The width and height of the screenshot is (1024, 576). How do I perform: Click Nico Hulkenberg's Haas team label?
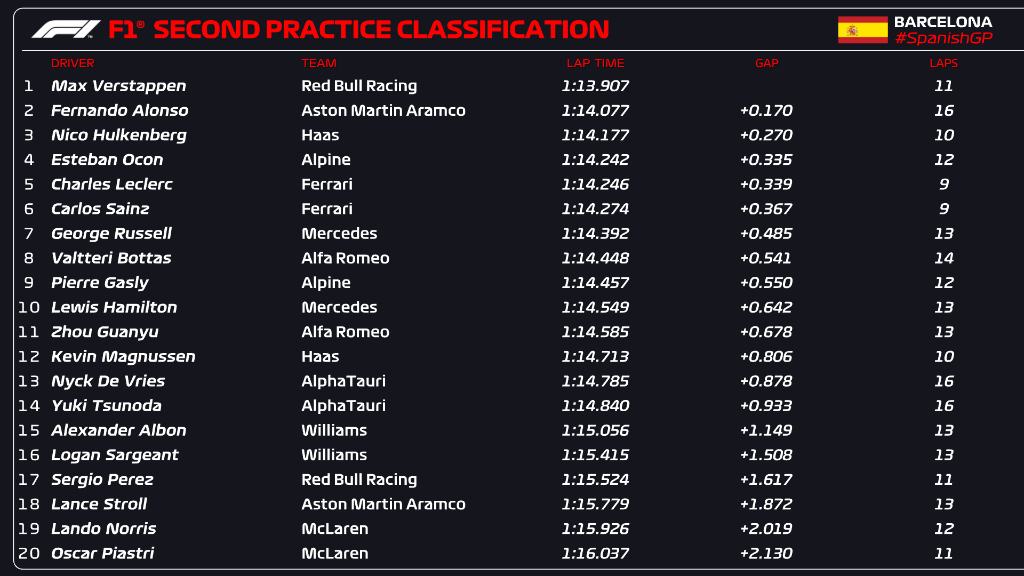320,135
